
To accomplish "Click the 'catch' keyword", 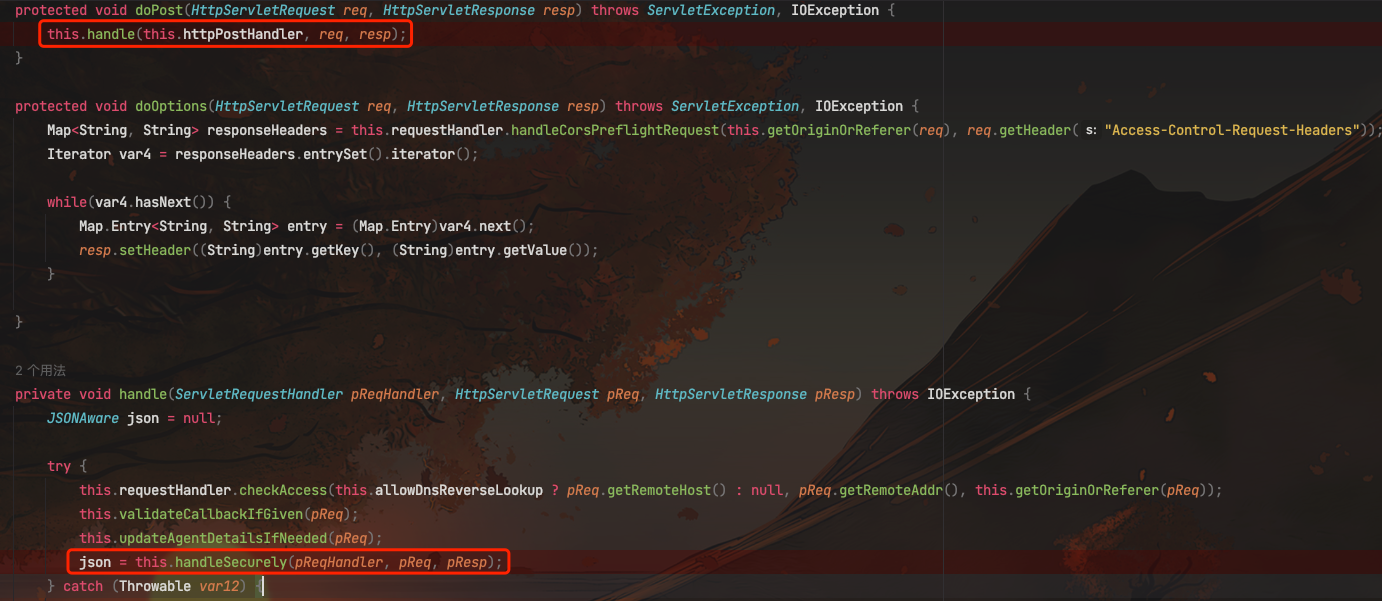I will click(83, 586).
